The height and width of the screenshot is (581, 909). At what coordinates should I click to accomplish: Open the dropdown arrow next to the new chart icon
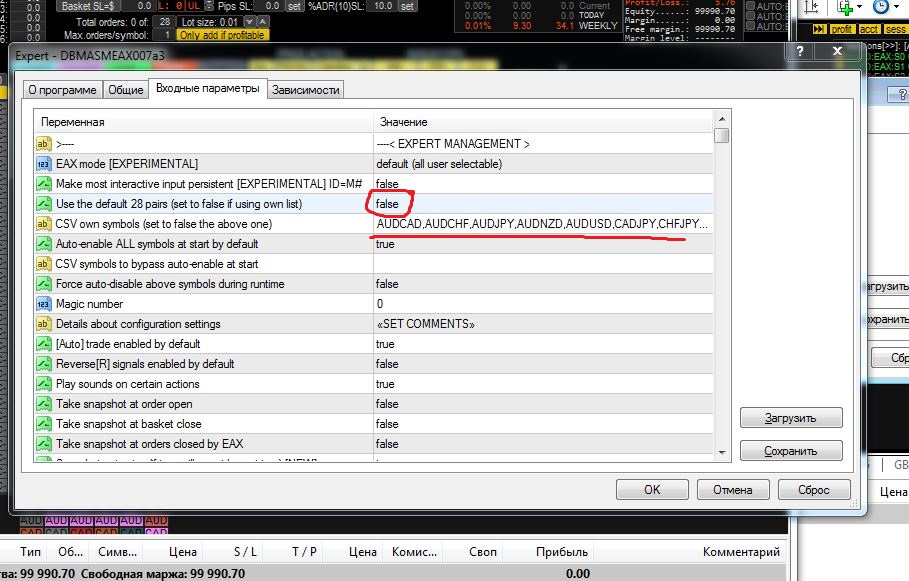pyautogui.click(x=859, y=7)
